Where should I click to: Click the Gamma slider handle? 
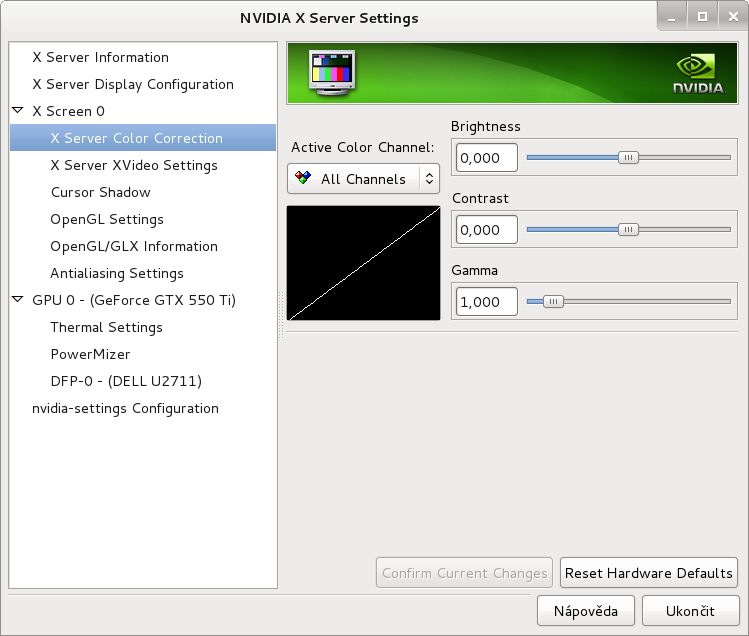pos(553,302)
